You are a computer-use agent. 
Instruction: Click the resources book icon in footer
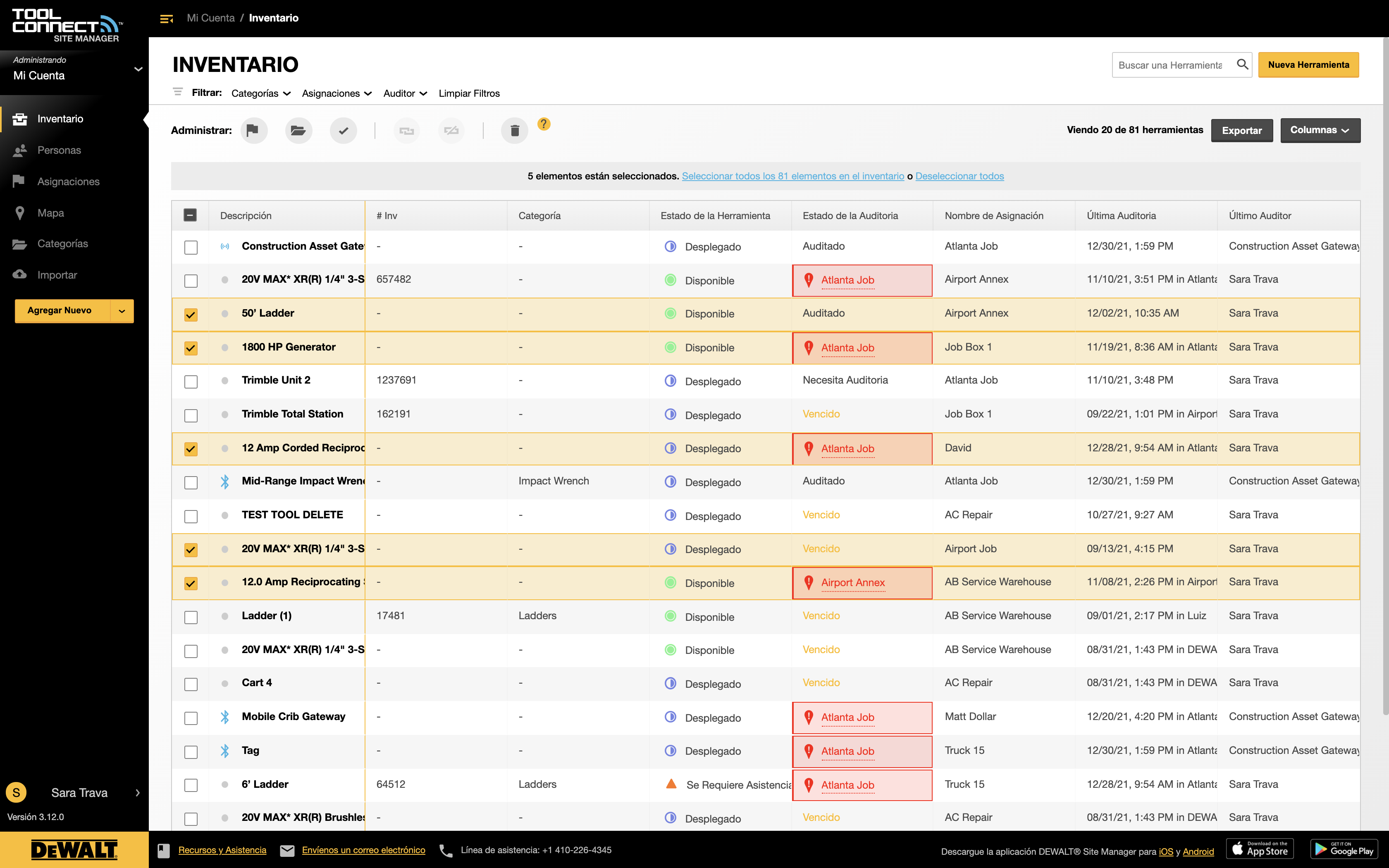164,850
